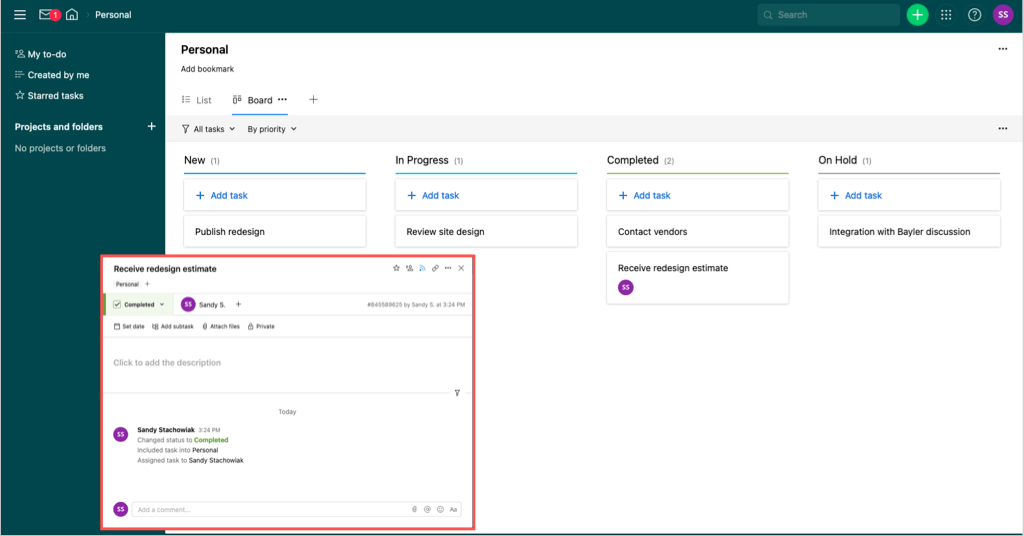Click the green plus create button
Viewport: 1024px width, 536px height.
(x=917, y=15)
